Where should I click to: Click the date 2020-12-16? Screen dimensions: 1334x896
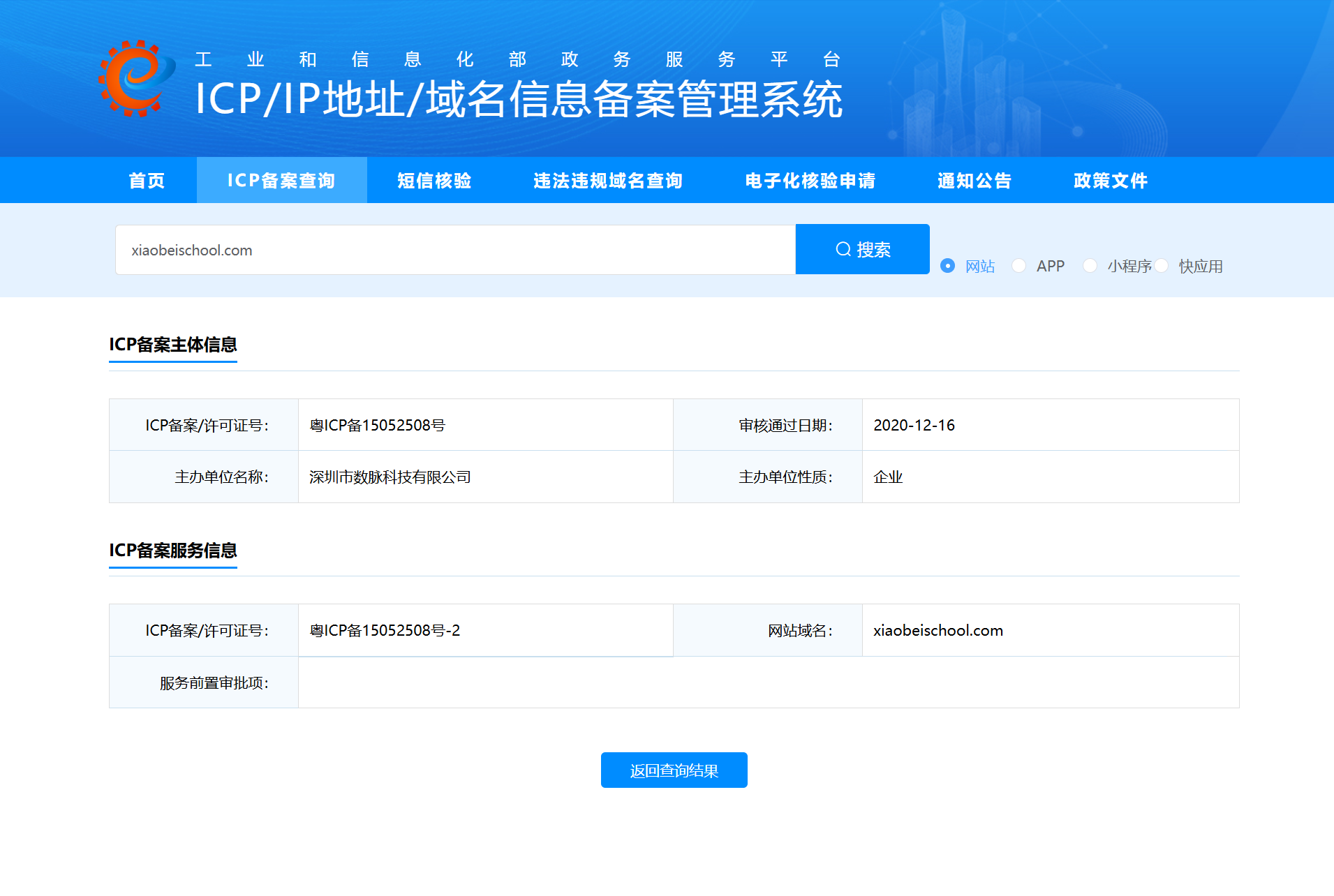tap(914, 425)
